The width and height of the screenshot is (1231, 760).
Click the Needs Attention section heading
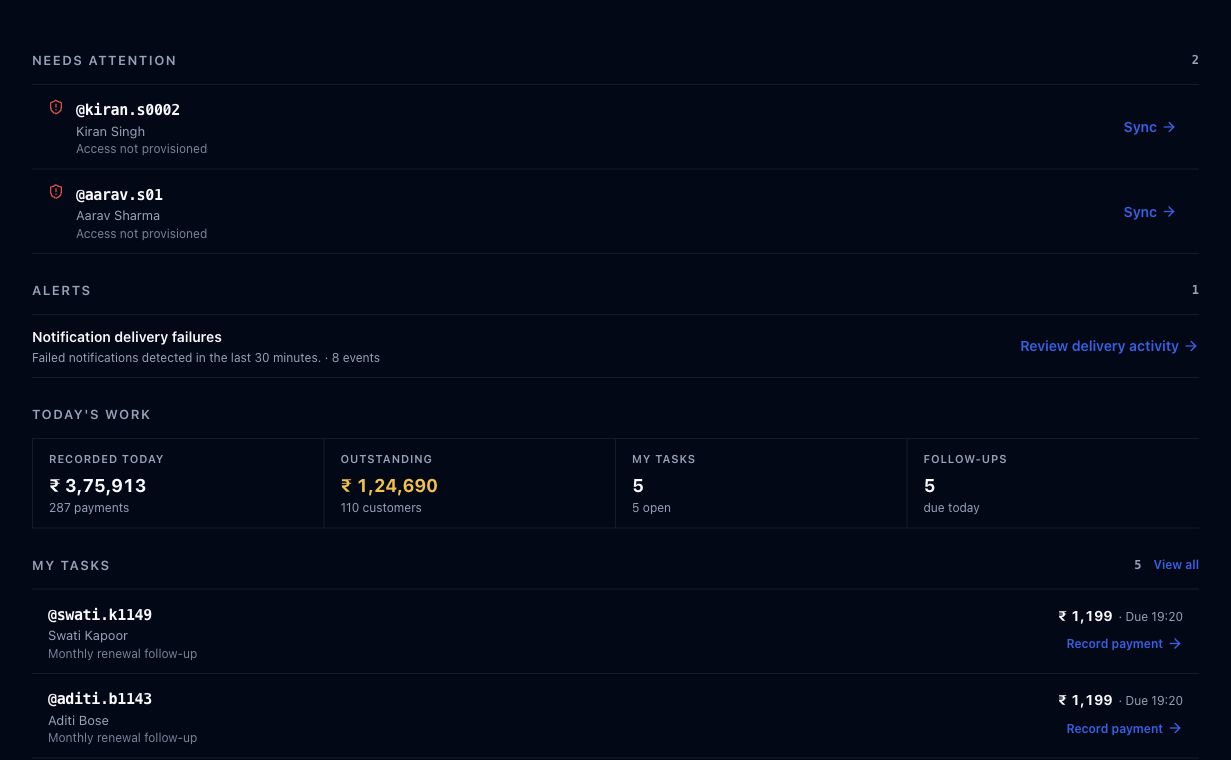(x=104, y=61)
